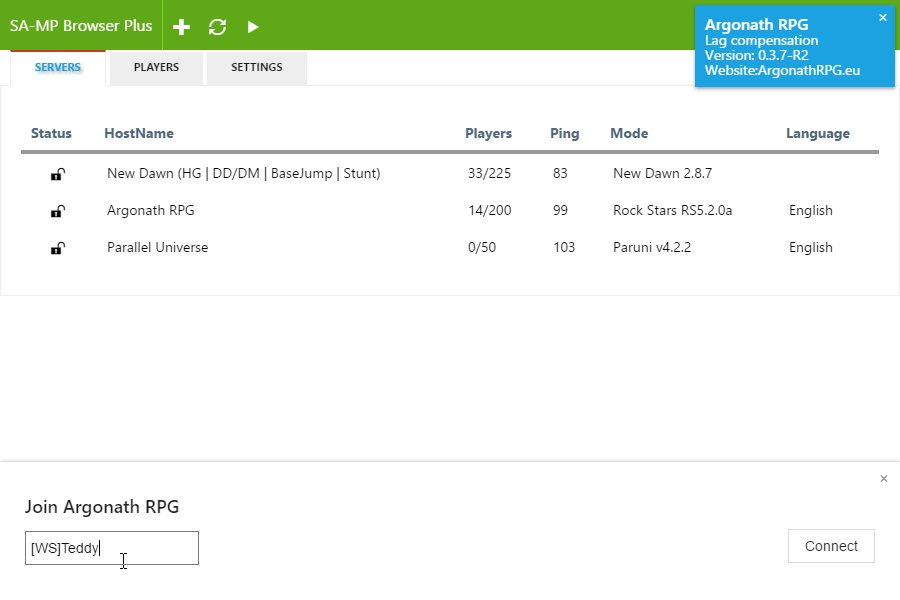Sort by Language column header

[818, 133]
